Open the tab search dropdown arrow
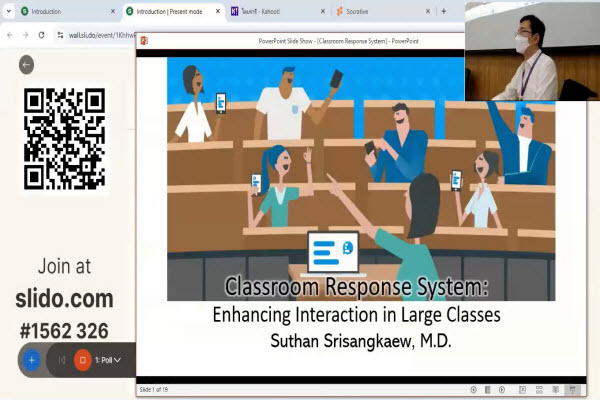 [x=8, y=11]
